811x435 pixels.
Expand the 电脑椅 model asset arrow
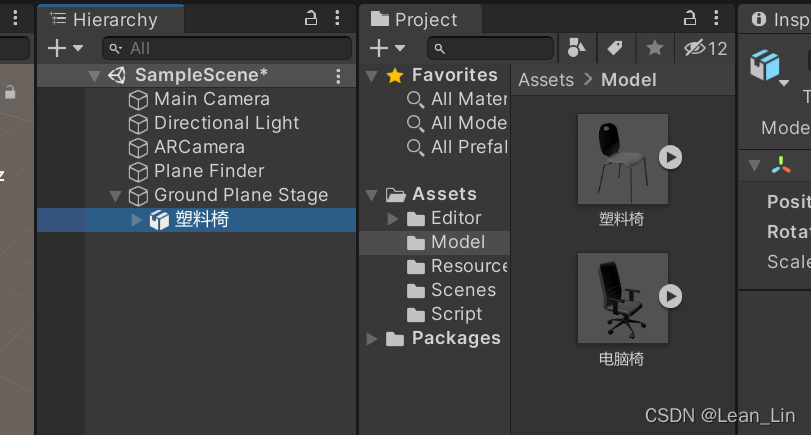(671, 296)
